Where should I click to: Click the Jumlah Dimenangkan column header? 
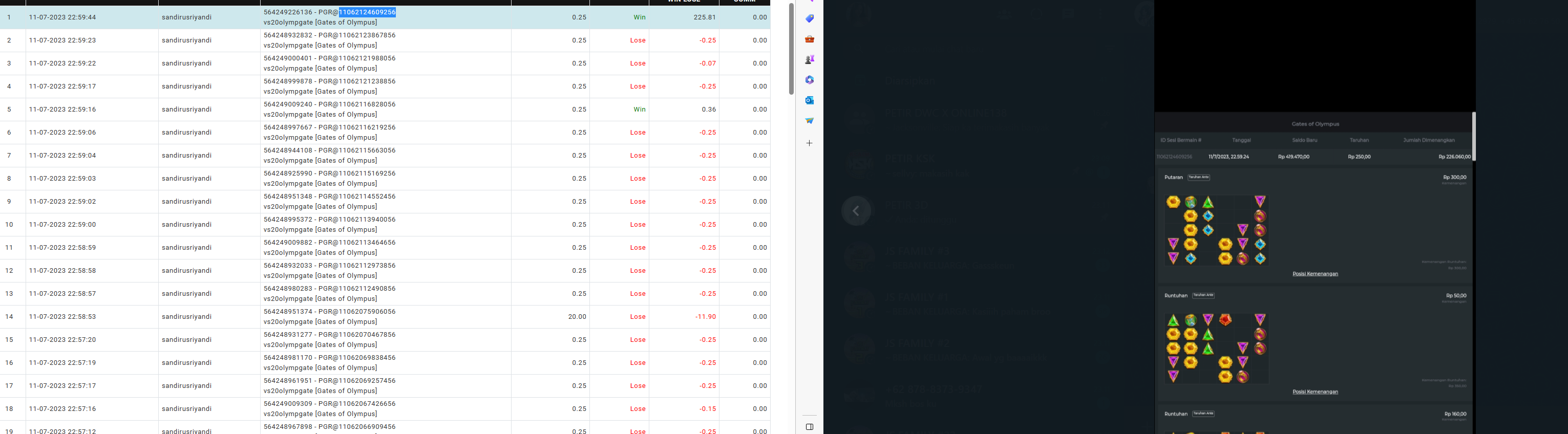tap(1429, 140)
